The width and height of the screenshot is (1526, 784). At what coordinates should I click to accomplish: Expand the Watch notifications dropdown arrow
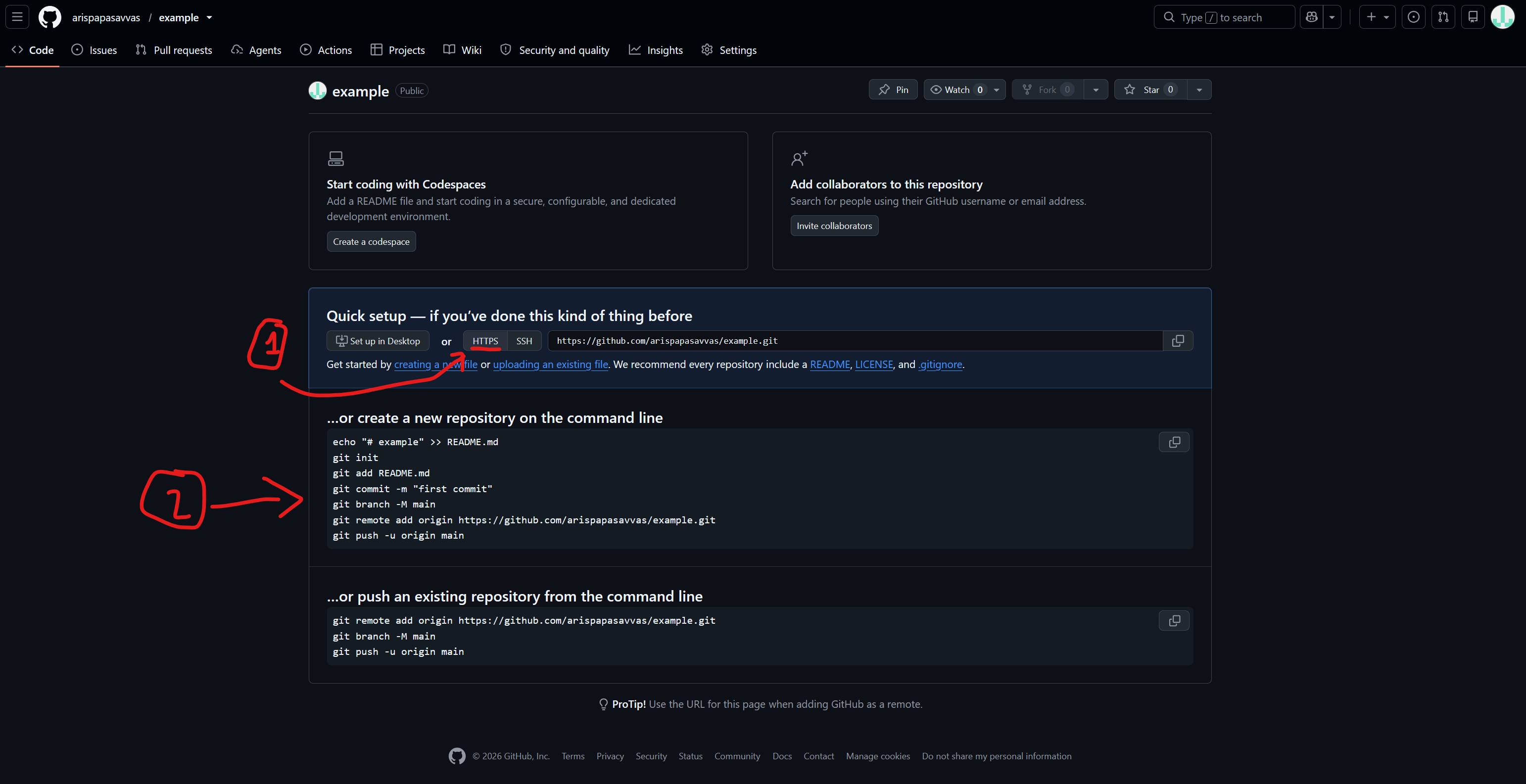(x=997, y=90)
